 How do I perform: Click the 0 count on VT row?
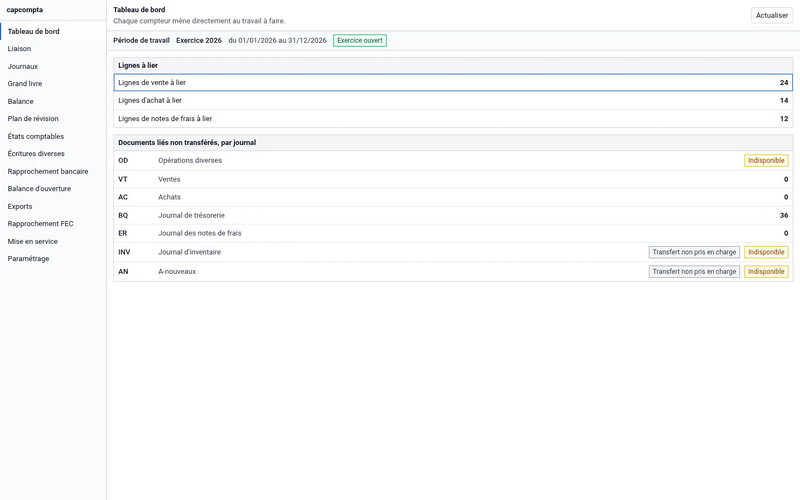click(786, 179)
